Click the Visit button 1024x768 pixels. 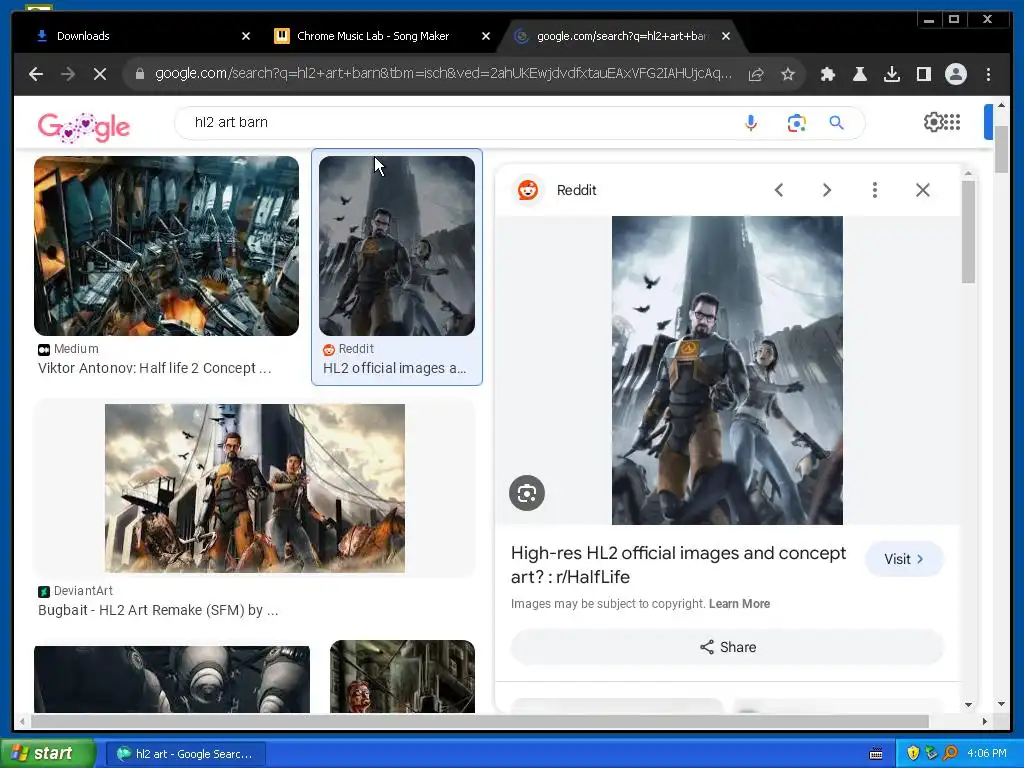904,559
